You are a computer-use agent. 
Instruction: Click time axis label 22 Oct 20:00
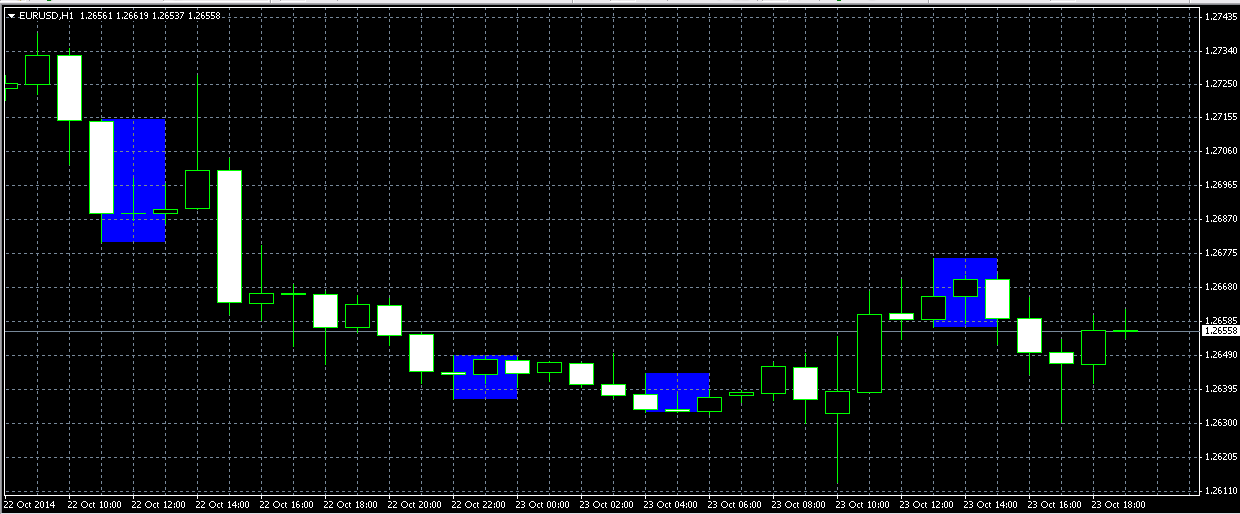click(414, 505)
